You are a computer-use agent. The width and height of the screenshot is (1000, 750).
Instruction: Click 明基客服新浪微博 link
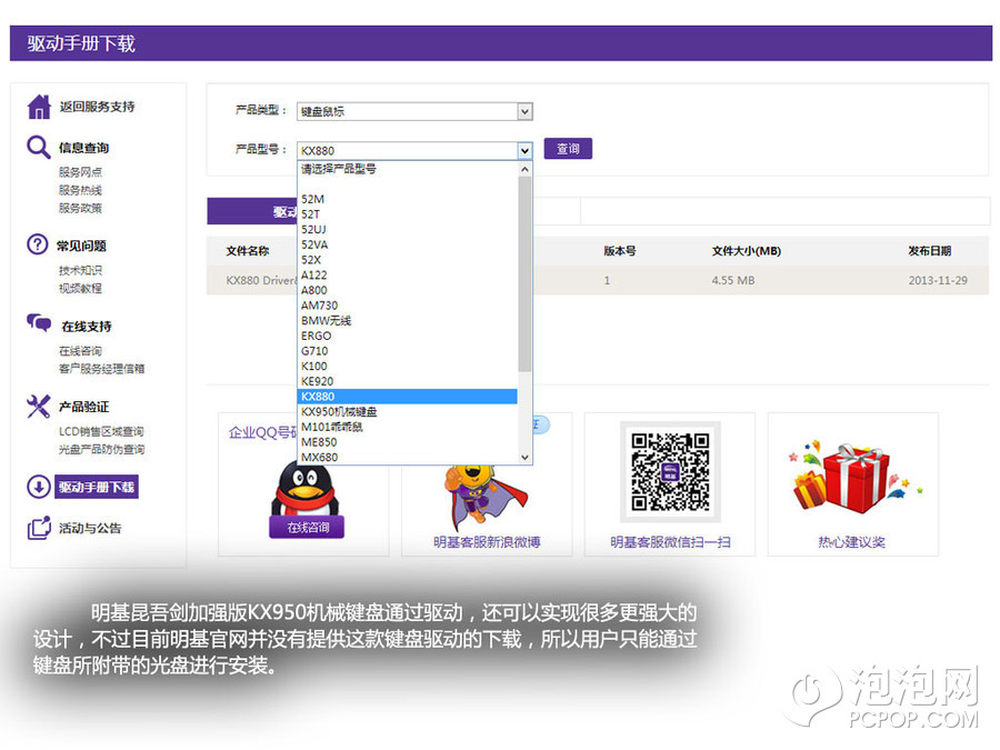[x=487, y=542]
